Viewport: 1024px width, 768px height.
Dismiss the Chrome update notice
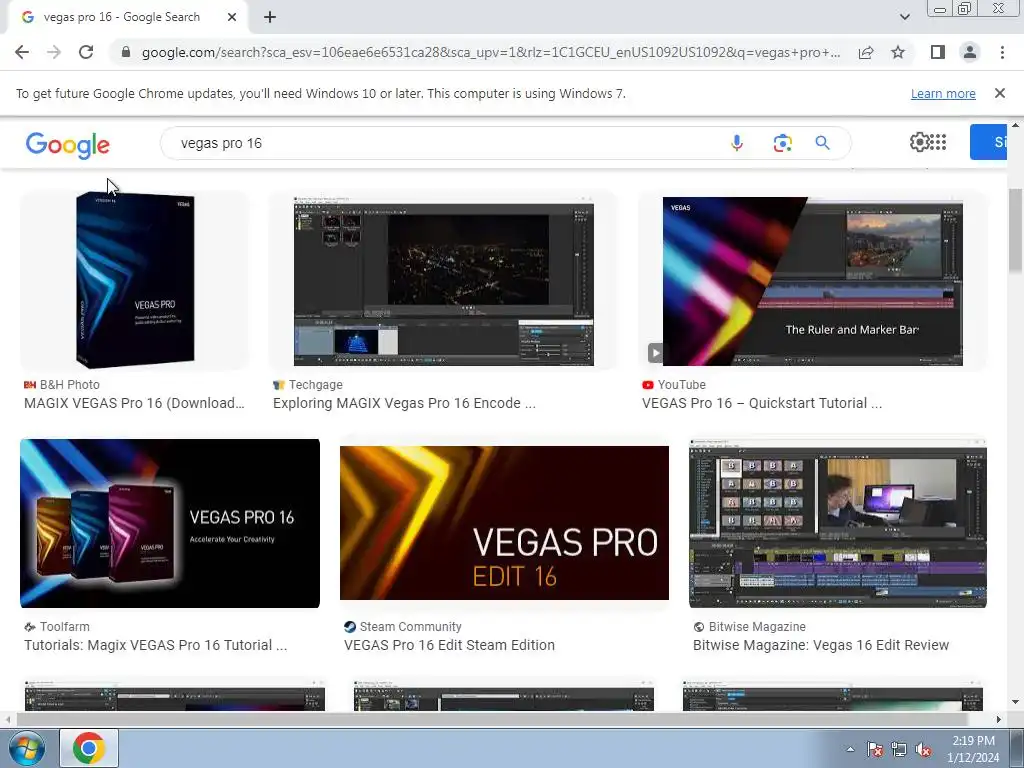(1000, 93)
